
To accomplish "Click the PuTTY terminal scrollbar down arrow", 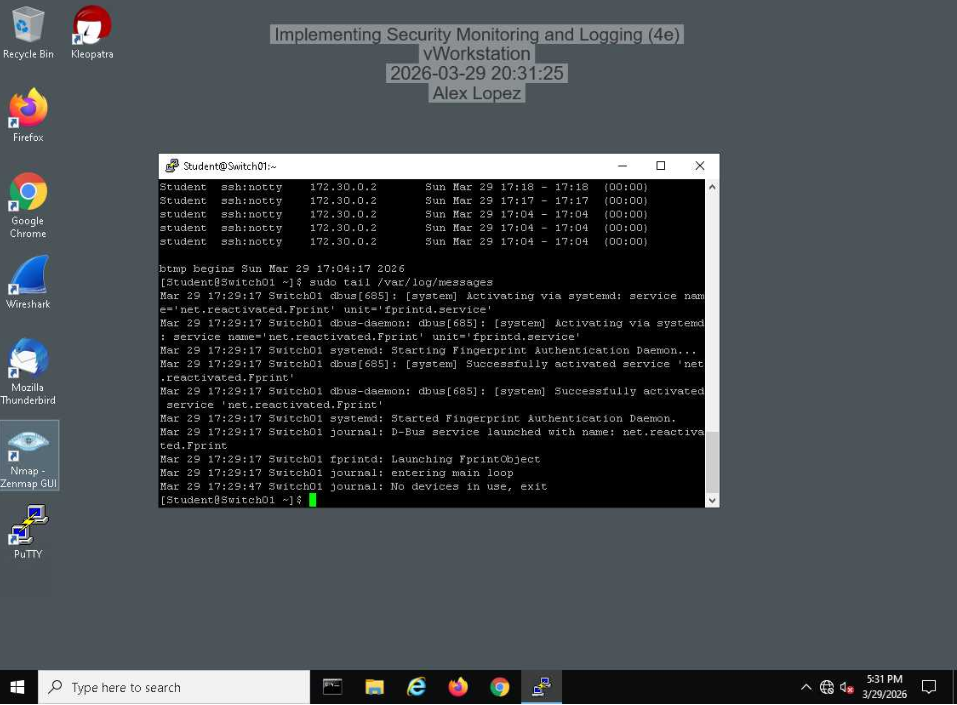I will pos(711,500).
